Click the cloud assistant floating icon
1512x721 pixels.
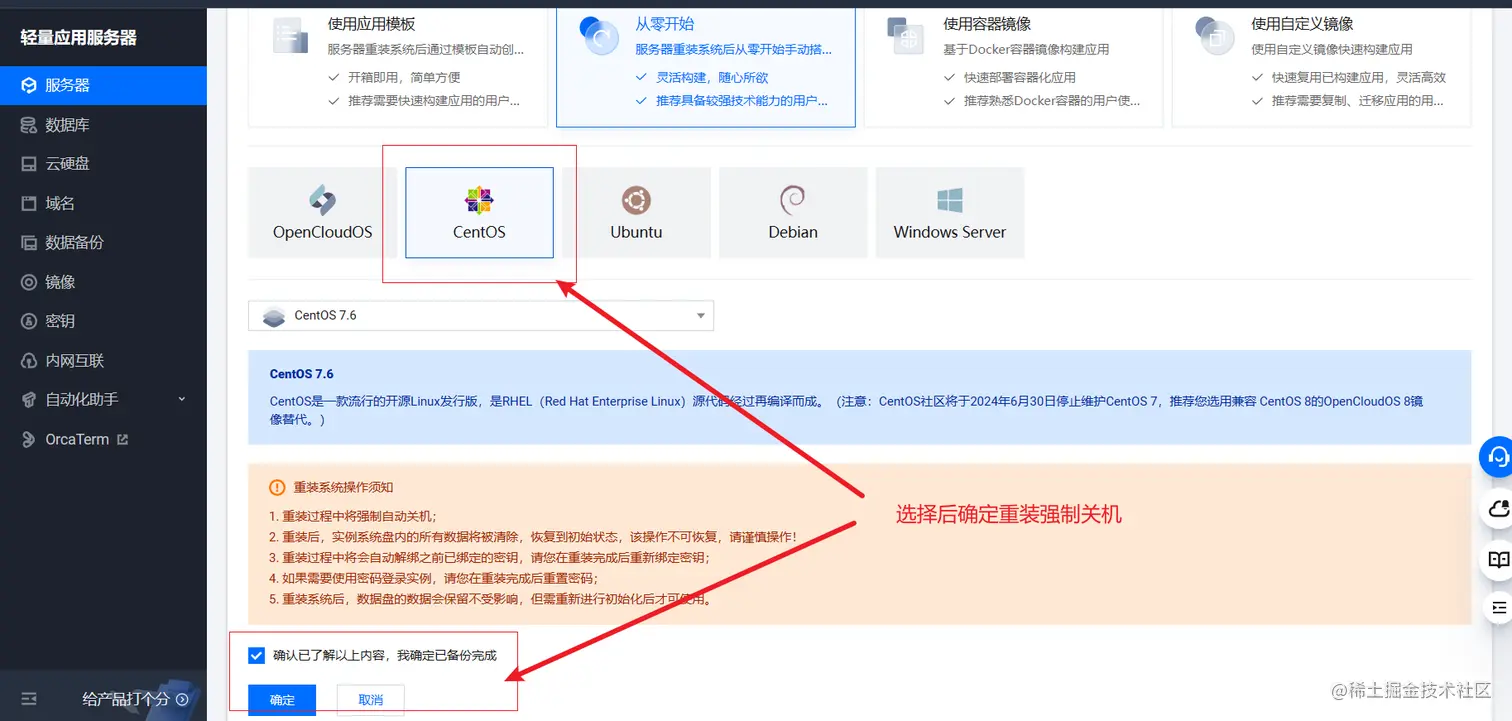point(1498,509)
